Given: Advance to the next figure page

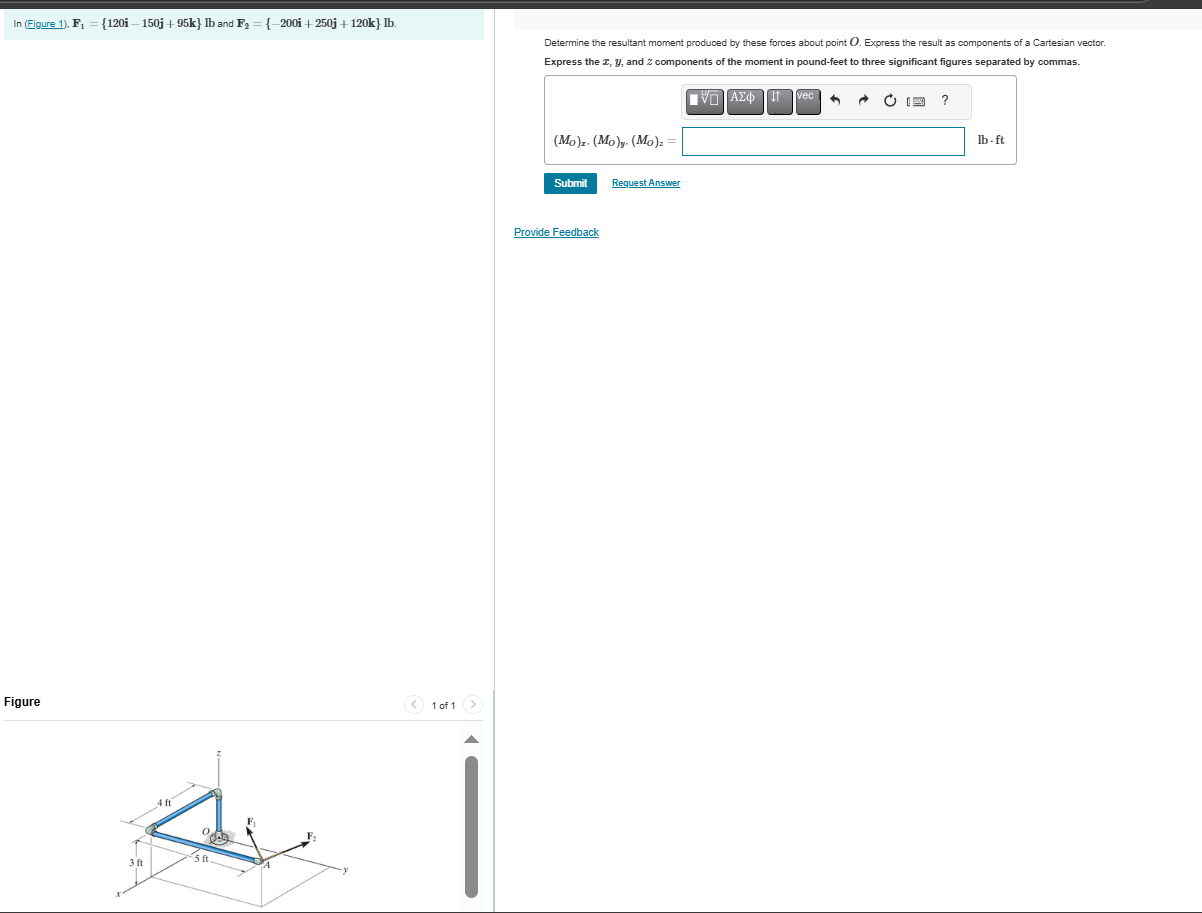Looking at the screenshot, I should point(471,704).
